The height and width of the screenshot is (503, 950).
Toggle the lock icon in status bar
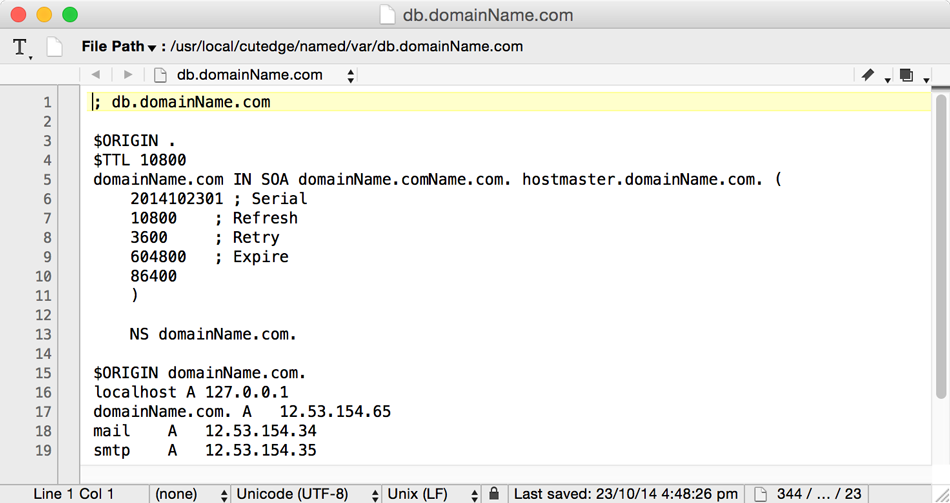(x=494, y=494)
